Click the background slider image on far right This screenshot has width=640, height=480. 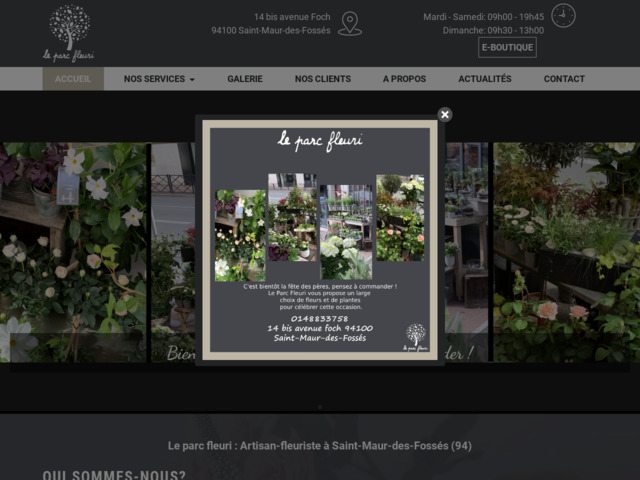tap(567, 252)
